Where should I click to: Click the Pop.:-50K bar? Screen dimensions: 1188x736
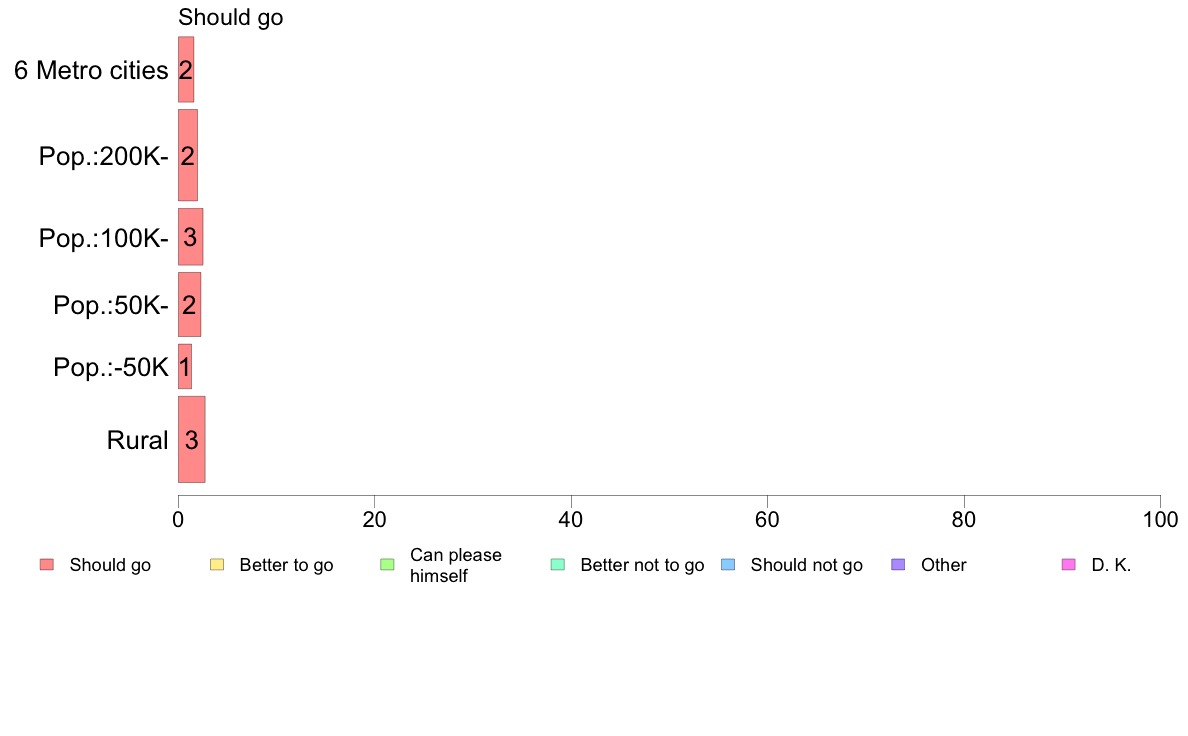185,367
